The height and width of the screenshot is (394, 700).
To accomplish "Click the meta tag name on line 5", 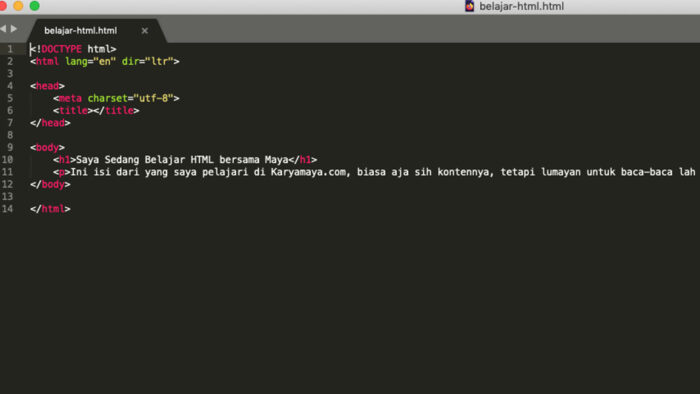I will pos(71,98).
